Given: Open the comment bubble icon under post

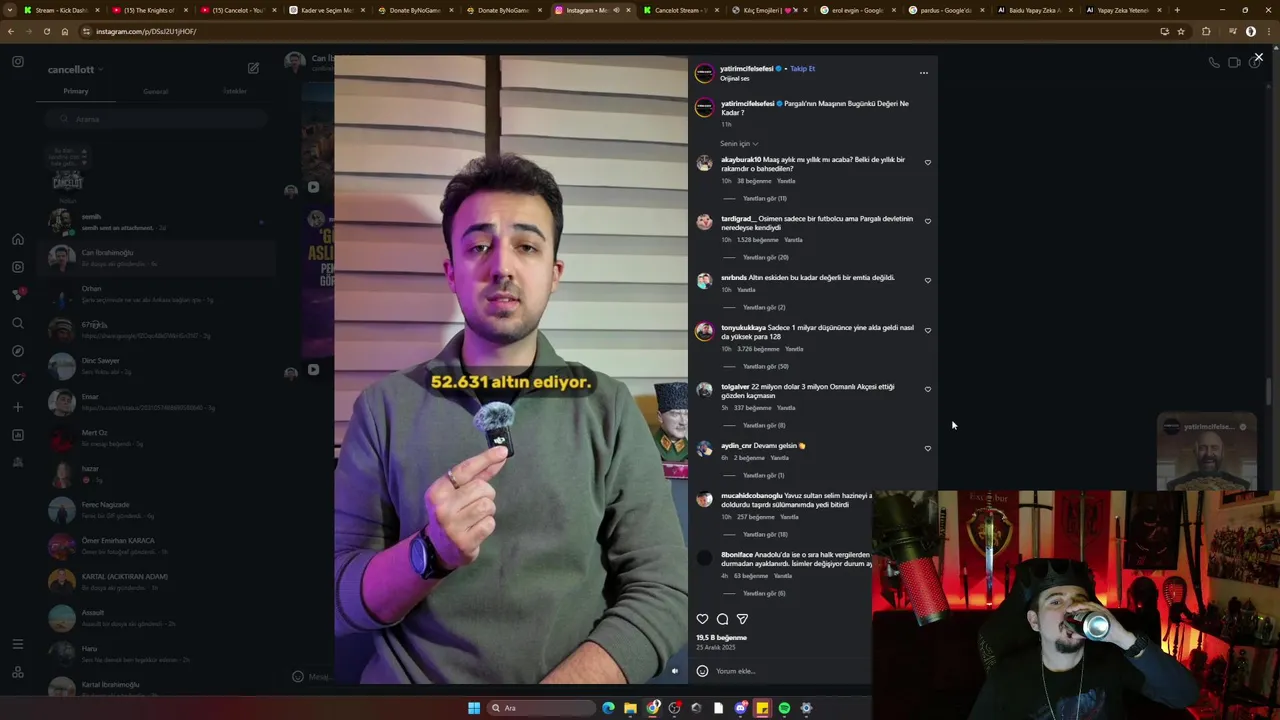Looking at the screenshot, I should pyautogui.click(x=722, y=619).
